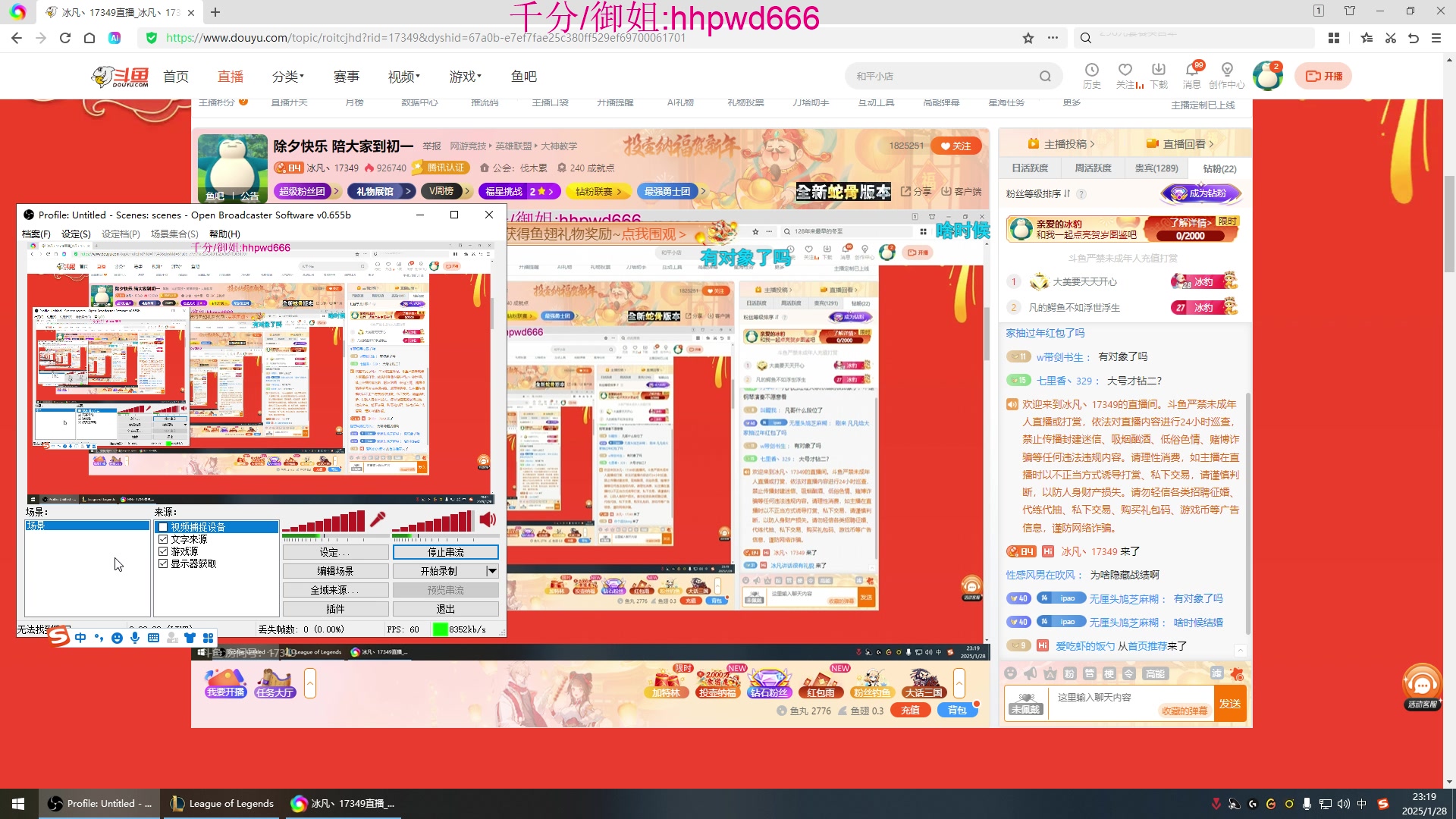Open the emoji picker in chat toolbar

click(1010, 673)
